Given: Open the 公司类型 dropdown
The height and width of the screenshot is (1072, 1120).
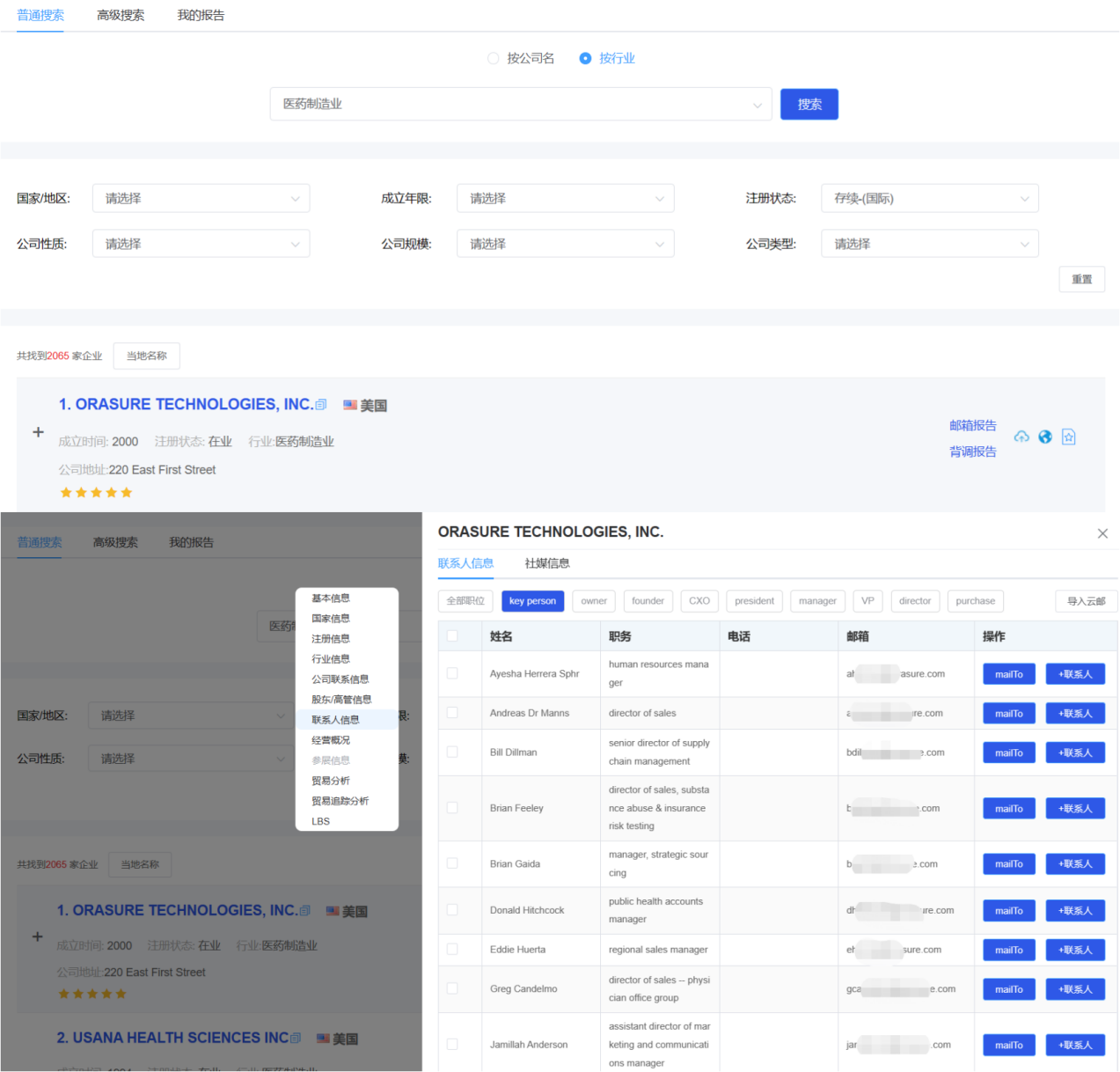Looking at the screenshot, I should (930, 244).
